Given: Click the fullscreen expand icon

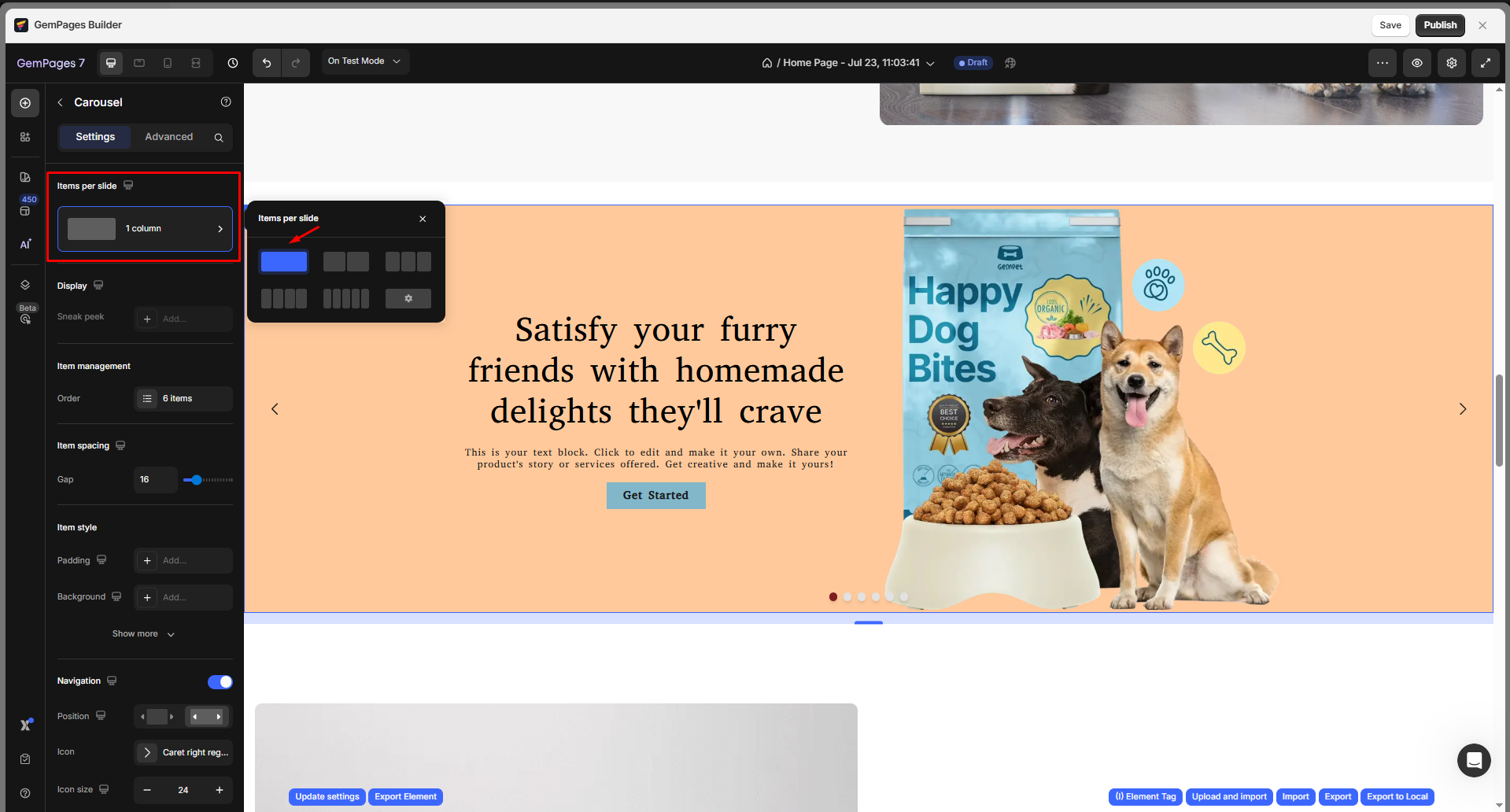Looking at the screenshot, I should [x=1485, y=63].
